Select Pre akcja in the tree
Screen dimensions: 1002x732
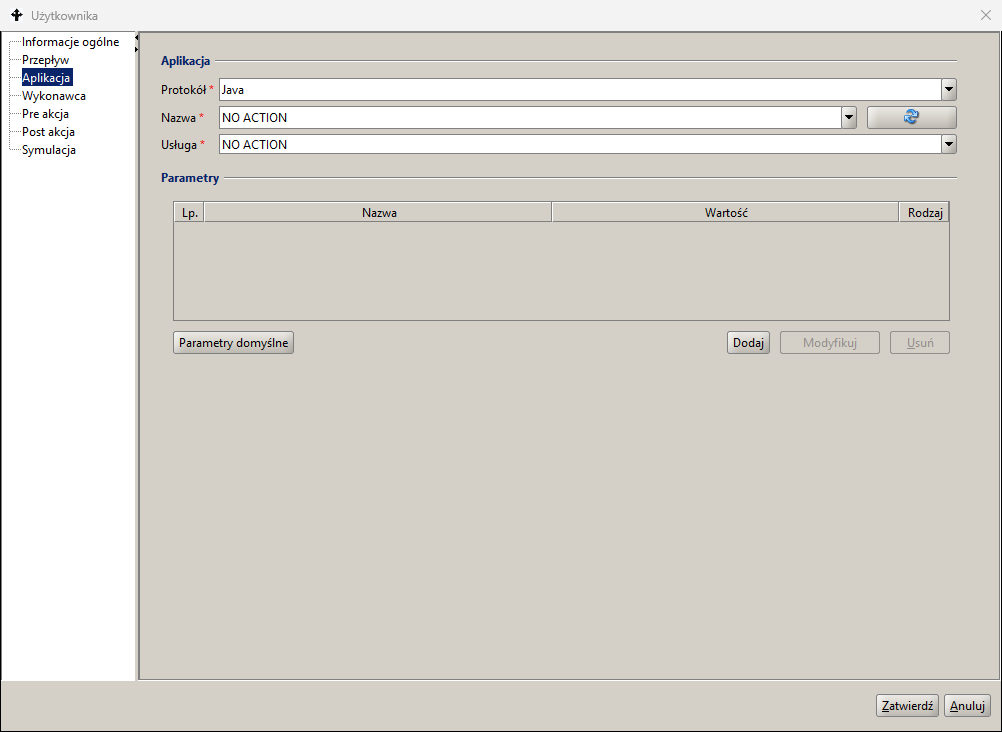[x=45, y=114]
